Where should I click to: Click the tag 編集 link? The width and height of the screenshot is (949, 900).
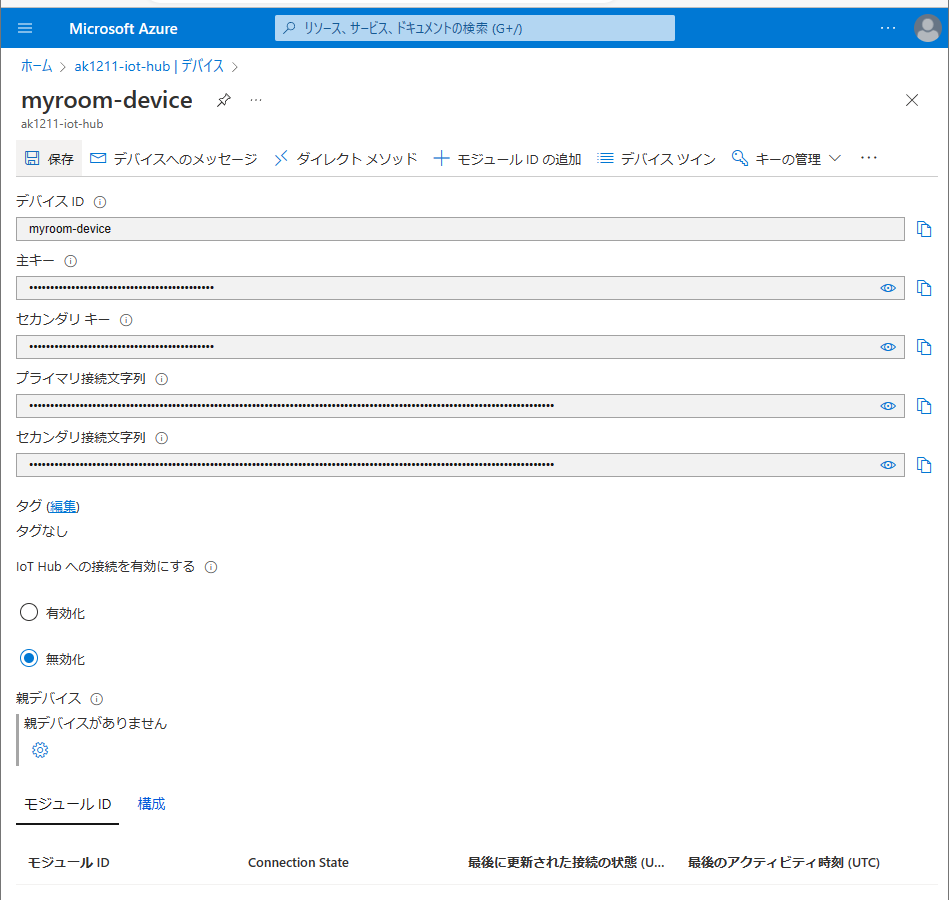click(63, 506)
